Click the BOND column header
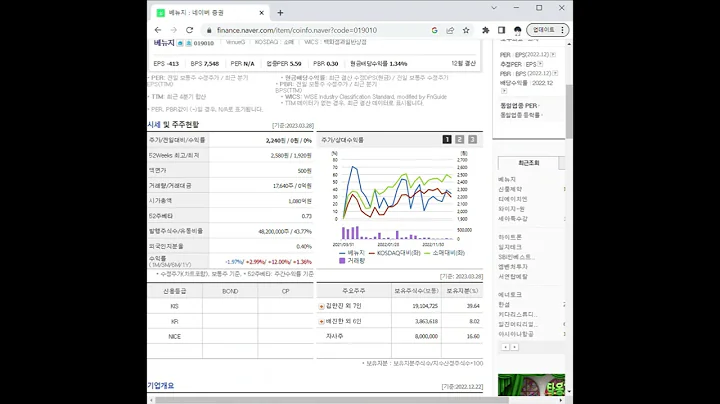The width and height of the screenshot is (720, 404). click(x=230, y=291)
